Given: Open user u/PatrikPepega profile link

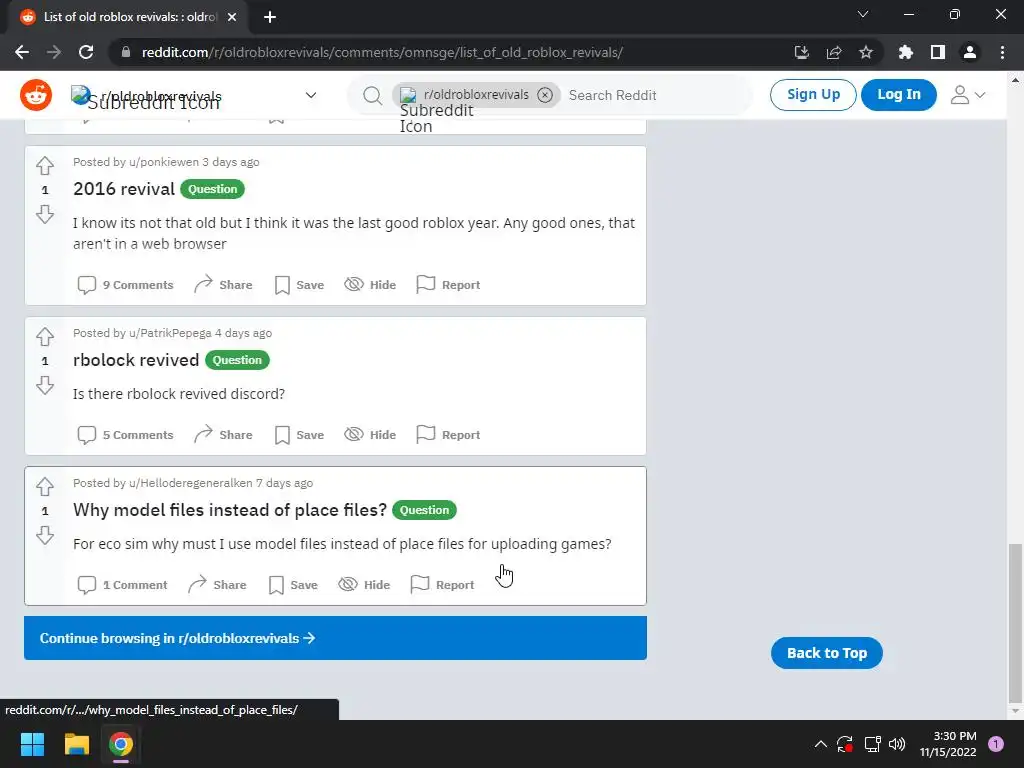Looking at the screenshot, I should point(170,333).
